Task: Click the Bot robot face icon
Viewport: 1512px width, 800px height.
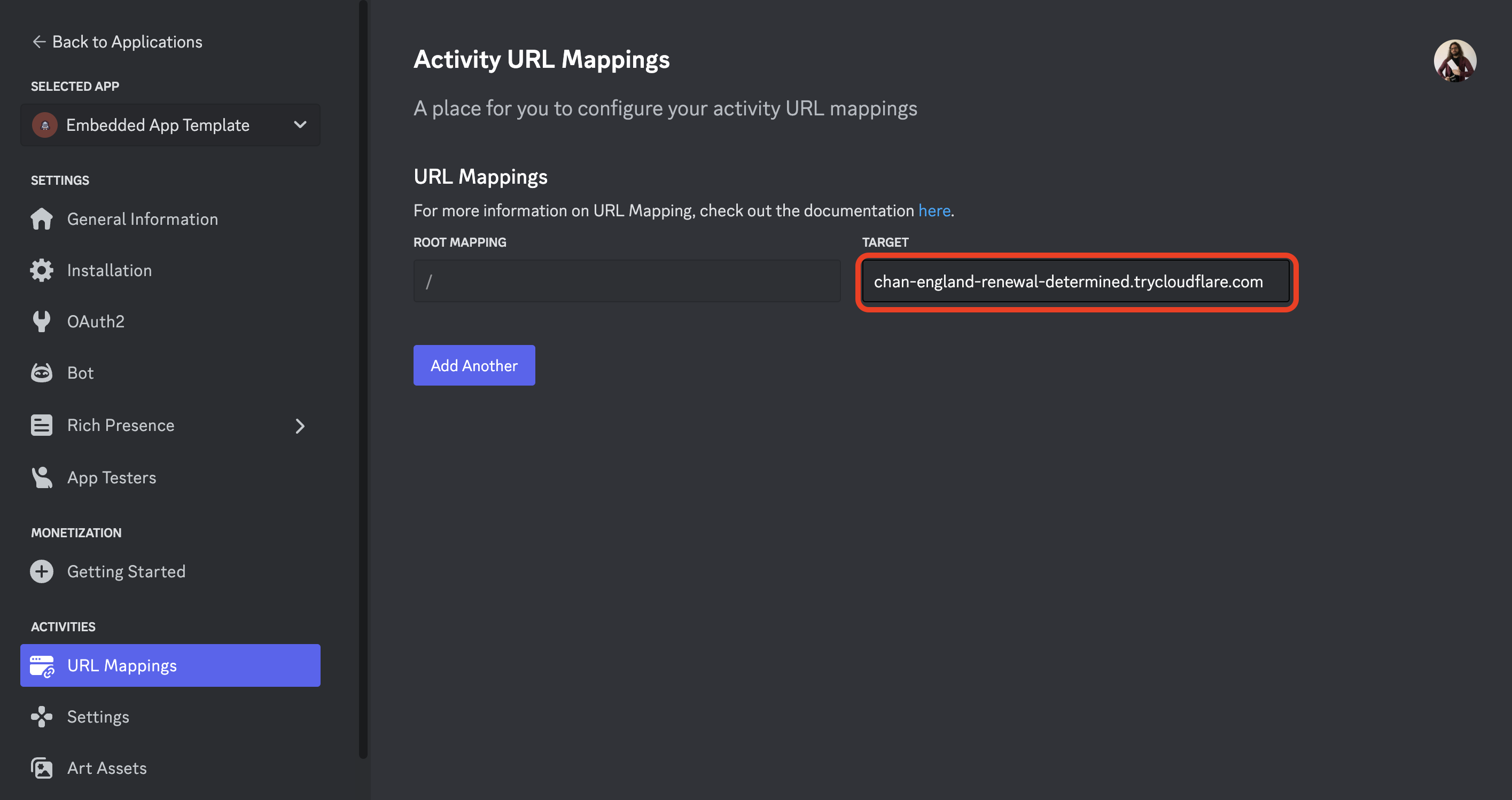Action: (x=42, y=373)
